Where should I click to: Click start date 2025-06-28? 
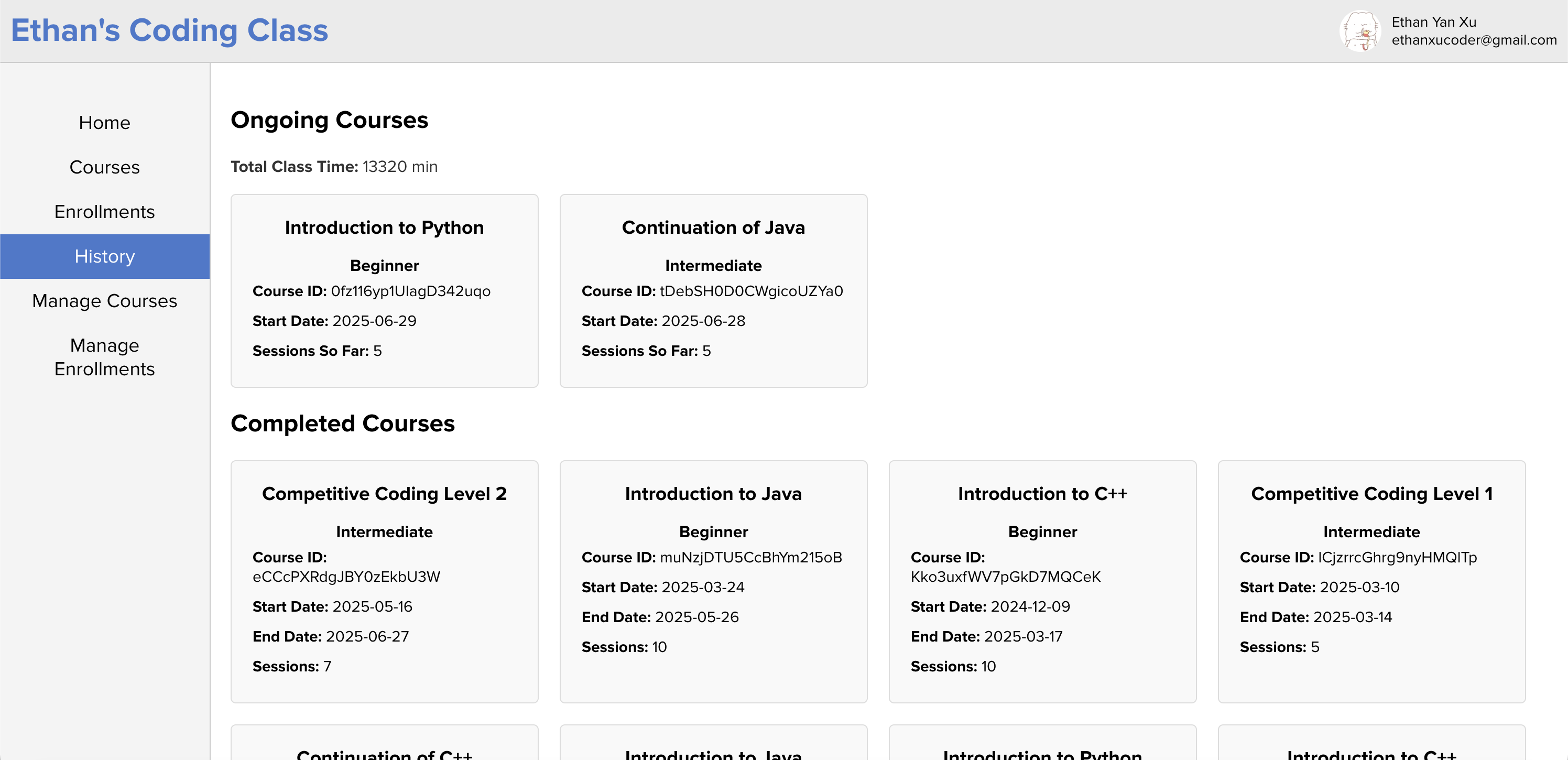(x=704, y=321)
